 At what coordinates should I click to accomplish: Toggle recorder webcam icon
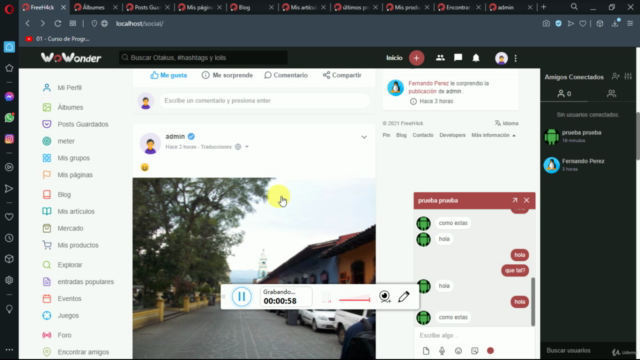(384, 297)
